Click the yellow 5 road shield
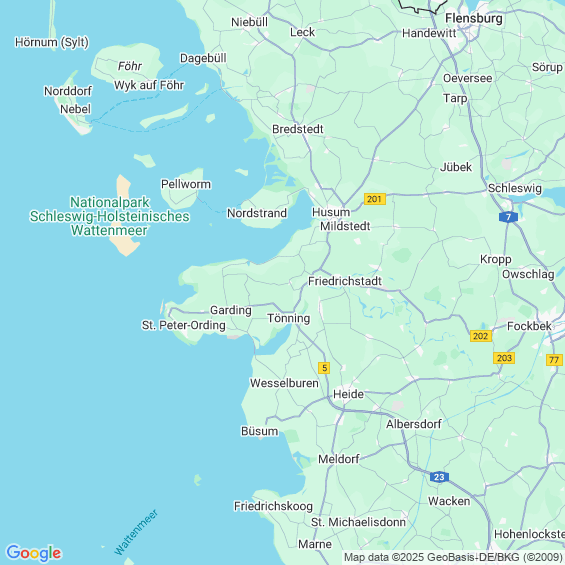 point(324,368)
